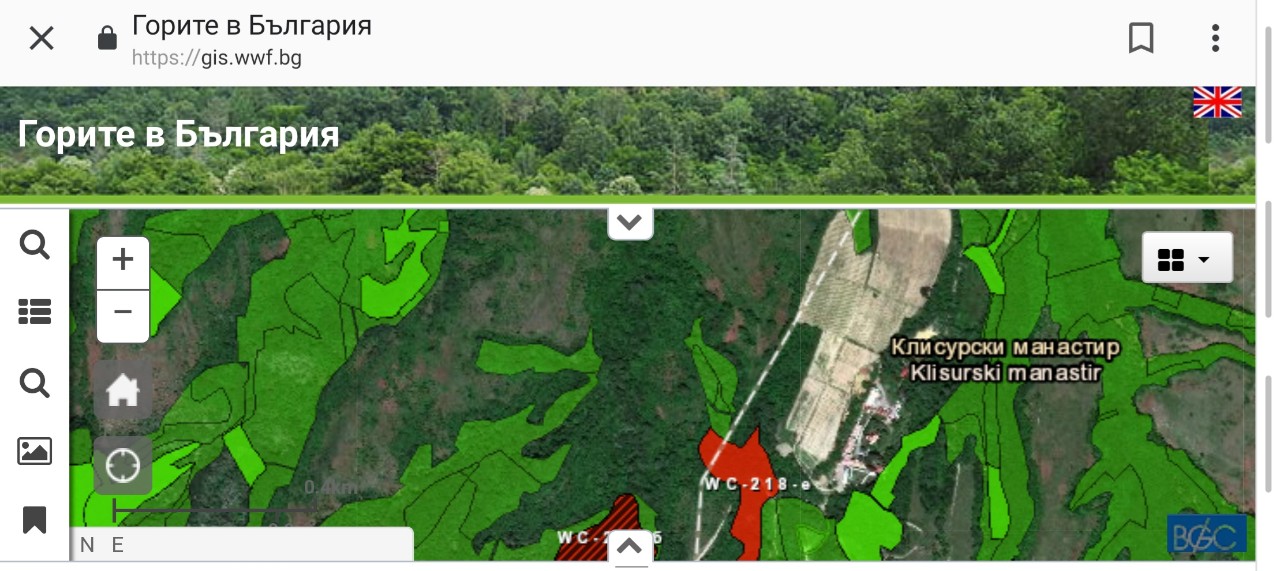Bookmark this page in browser bar
Screen dimensions: 1280x571
click(1141, 39)
